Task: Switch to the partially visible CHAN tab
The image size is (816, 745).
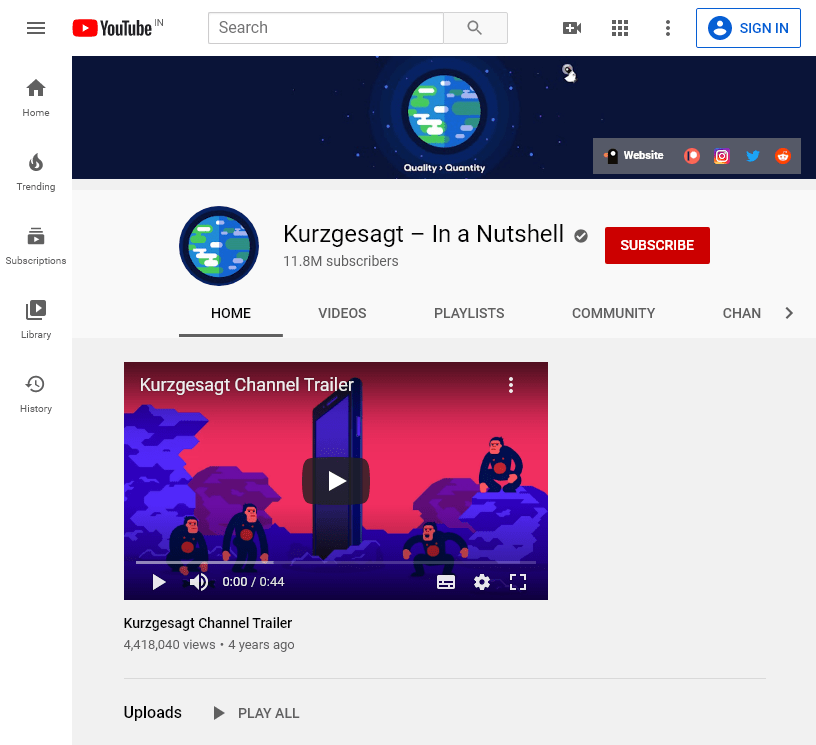Action: (742, 313)
